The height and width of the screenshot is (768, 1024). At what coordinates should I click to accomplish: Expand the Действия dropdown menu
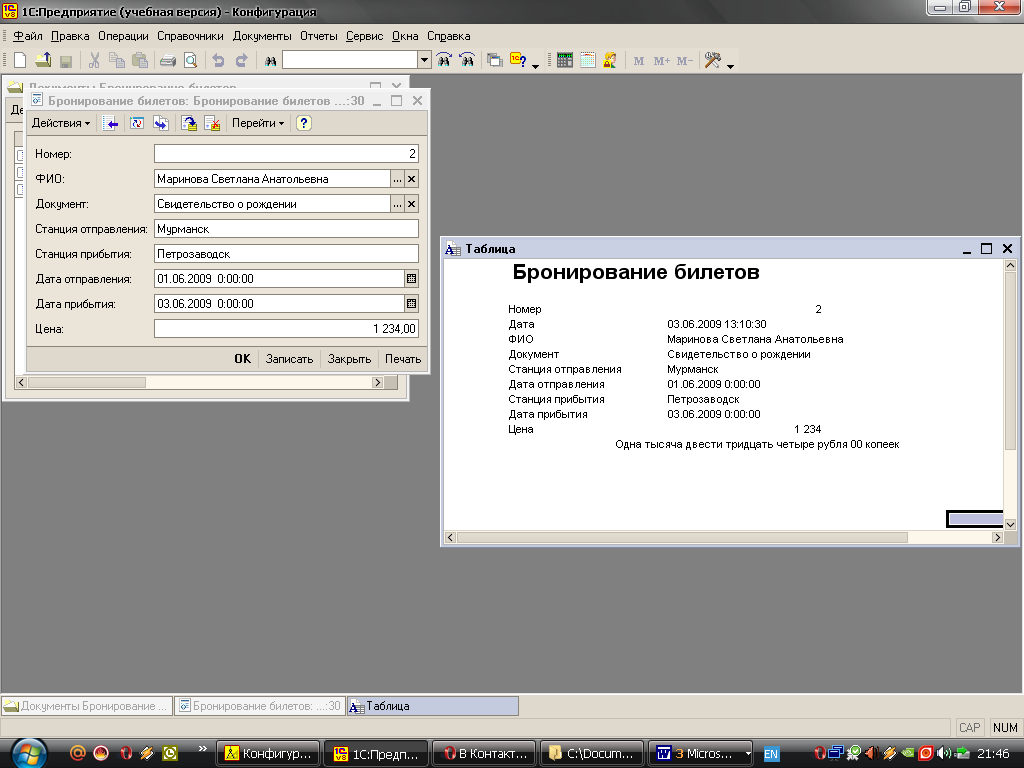[61, 123]
